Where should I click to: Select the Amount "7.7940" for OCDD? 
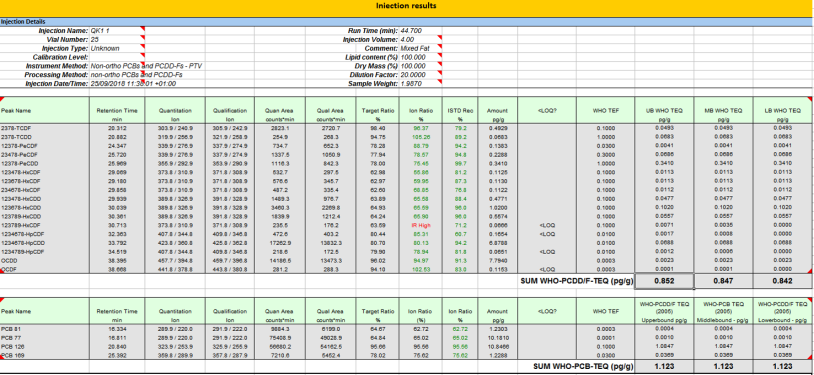[x=497, y=261]
